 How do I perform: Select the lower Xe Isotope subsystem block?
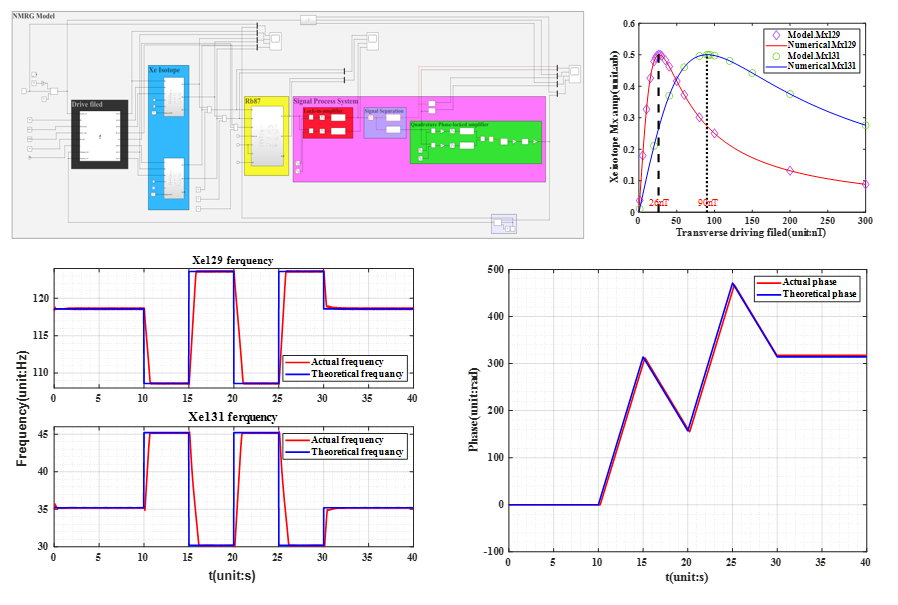pos(169,180)
